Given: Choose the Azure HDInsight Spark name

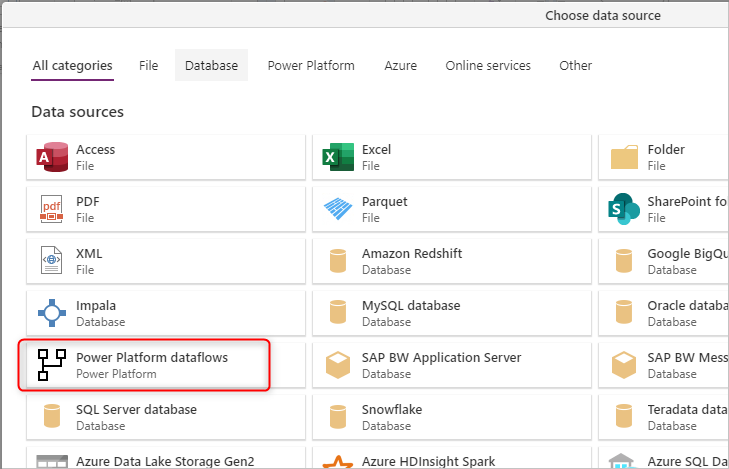Looking at the screenshot, I should (428, 462).
